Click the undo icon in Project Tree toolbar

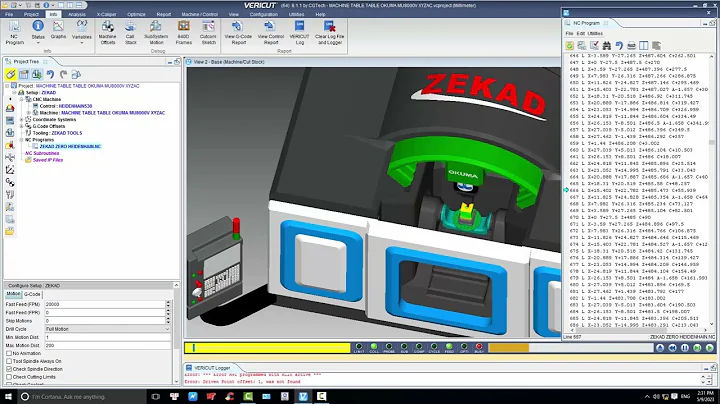tap(50, 74)
